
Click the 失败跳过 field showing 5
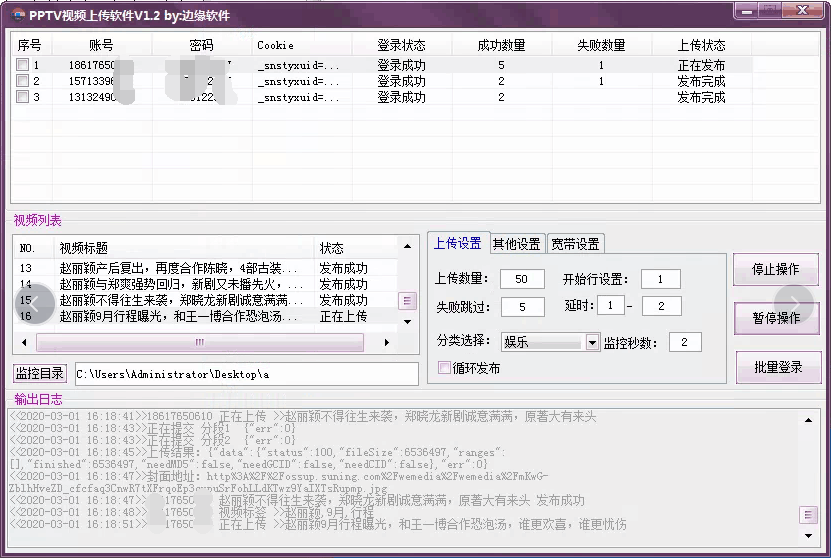[x=523, y=307]
